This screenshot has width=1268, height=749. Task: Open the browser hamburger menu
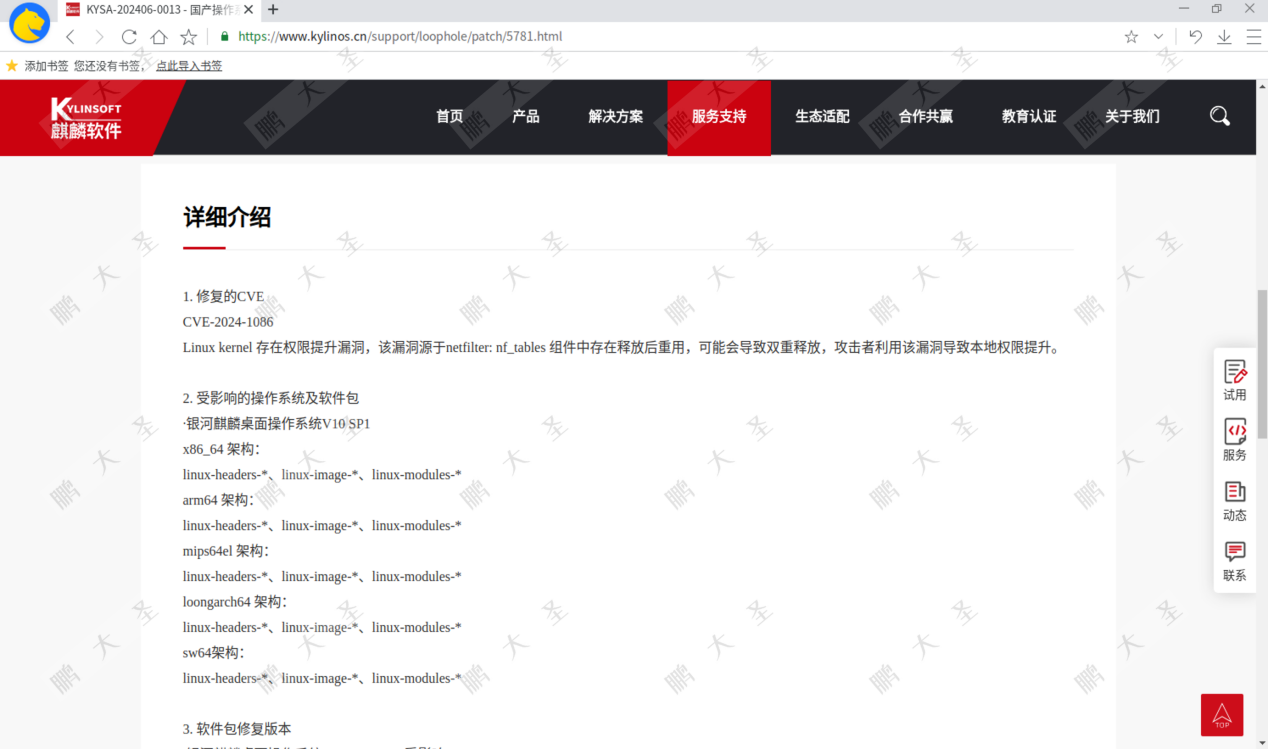point(1253,37)
